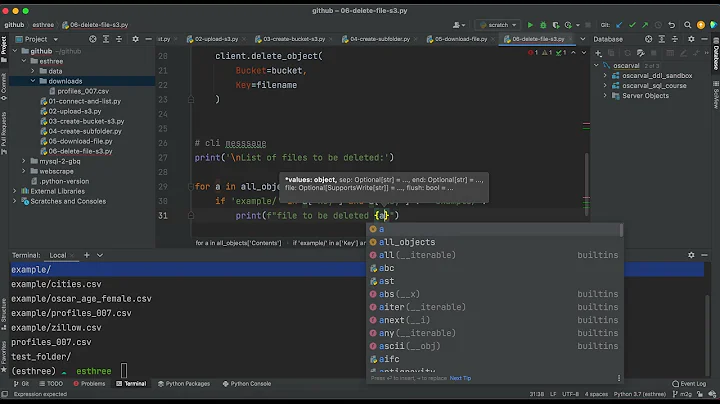Rollback changes with the undo arrow icon

[x=671, y=25]
